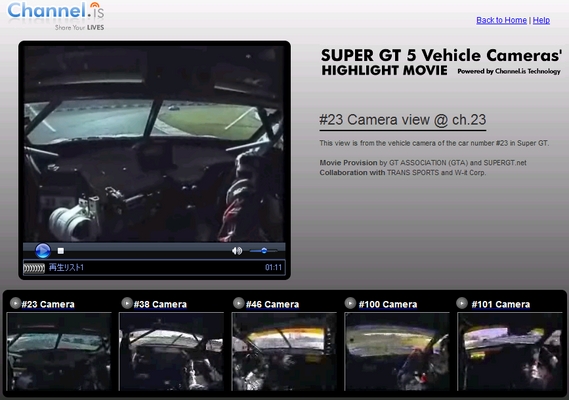Select the #100 Camera thumbnail
The image size is (569, 400).
(x=397, y=351)
